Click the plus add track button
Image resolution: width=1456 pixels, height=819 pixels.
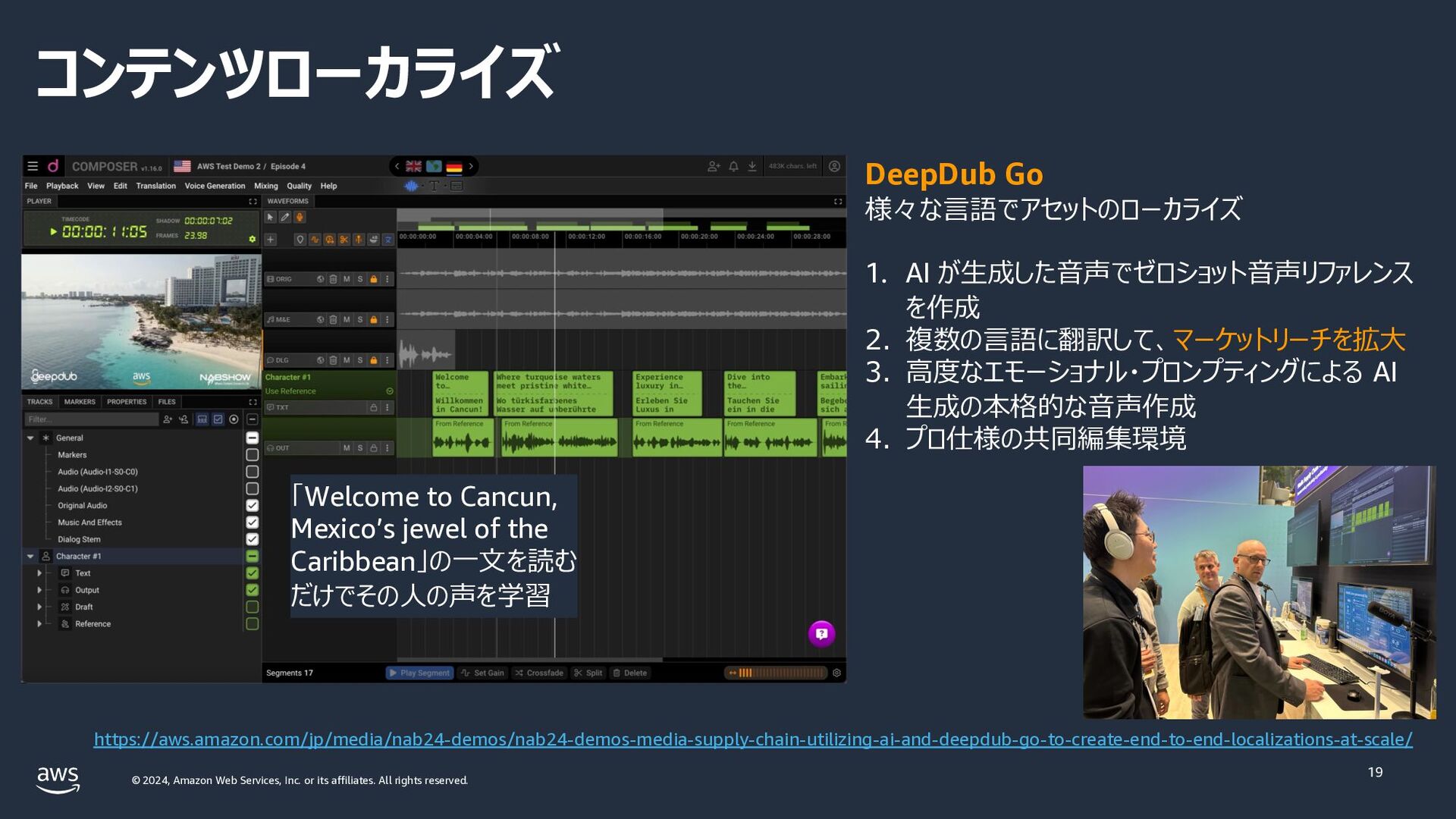point(271,240)
